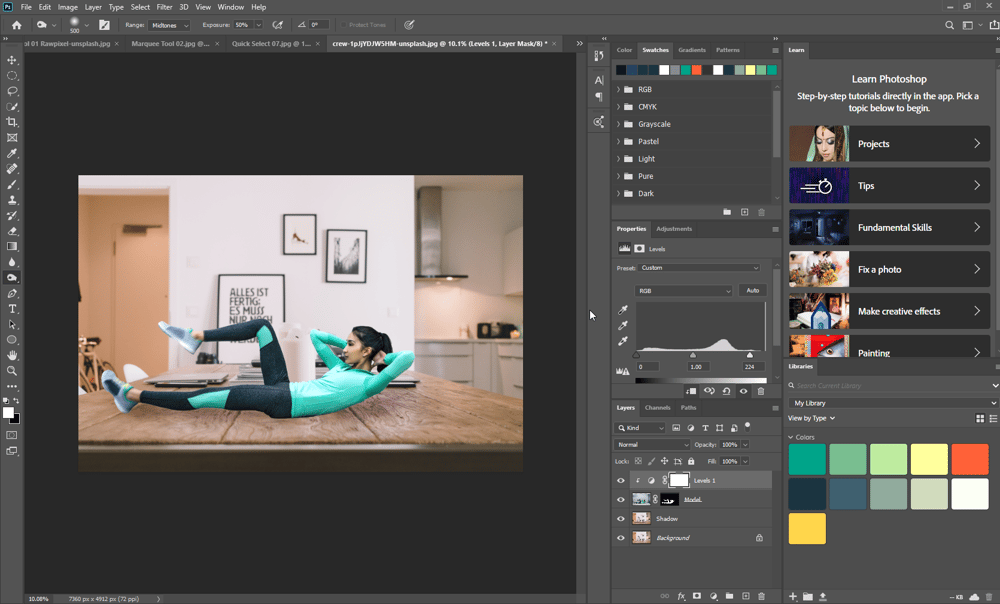The image size is (1000, 604).
Task: Open the Levels Preset dropdown showing Custom
Action: pos(700,267)
